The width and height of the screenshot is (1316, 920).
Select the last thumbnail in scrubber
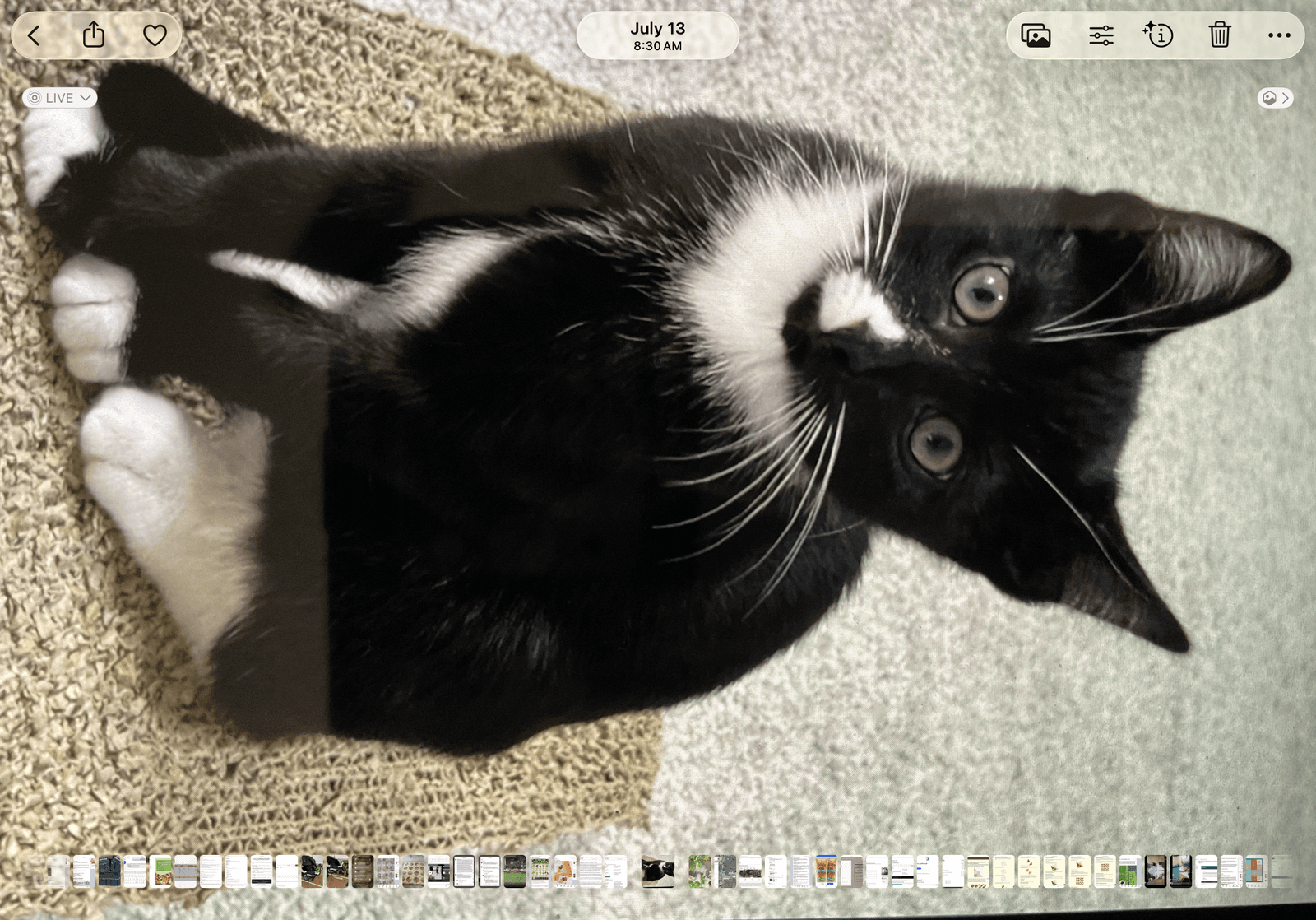[1281, 871]
